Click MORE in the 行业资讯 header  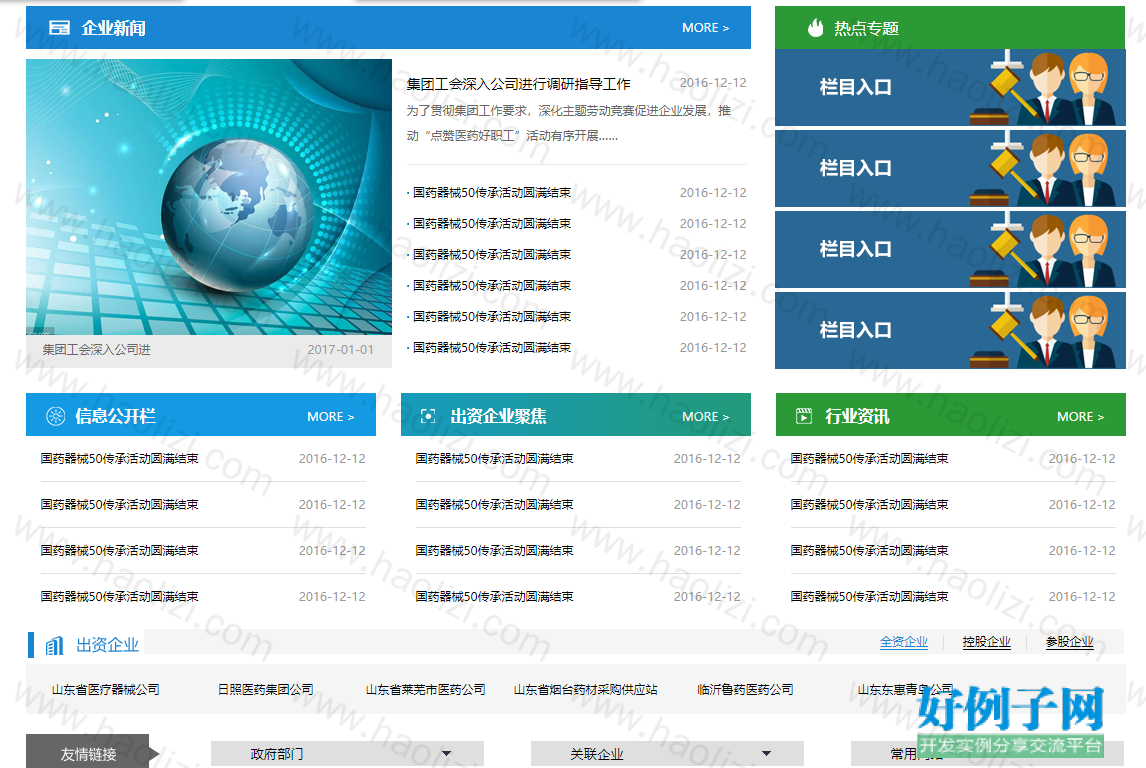(x=1080, y=417)
